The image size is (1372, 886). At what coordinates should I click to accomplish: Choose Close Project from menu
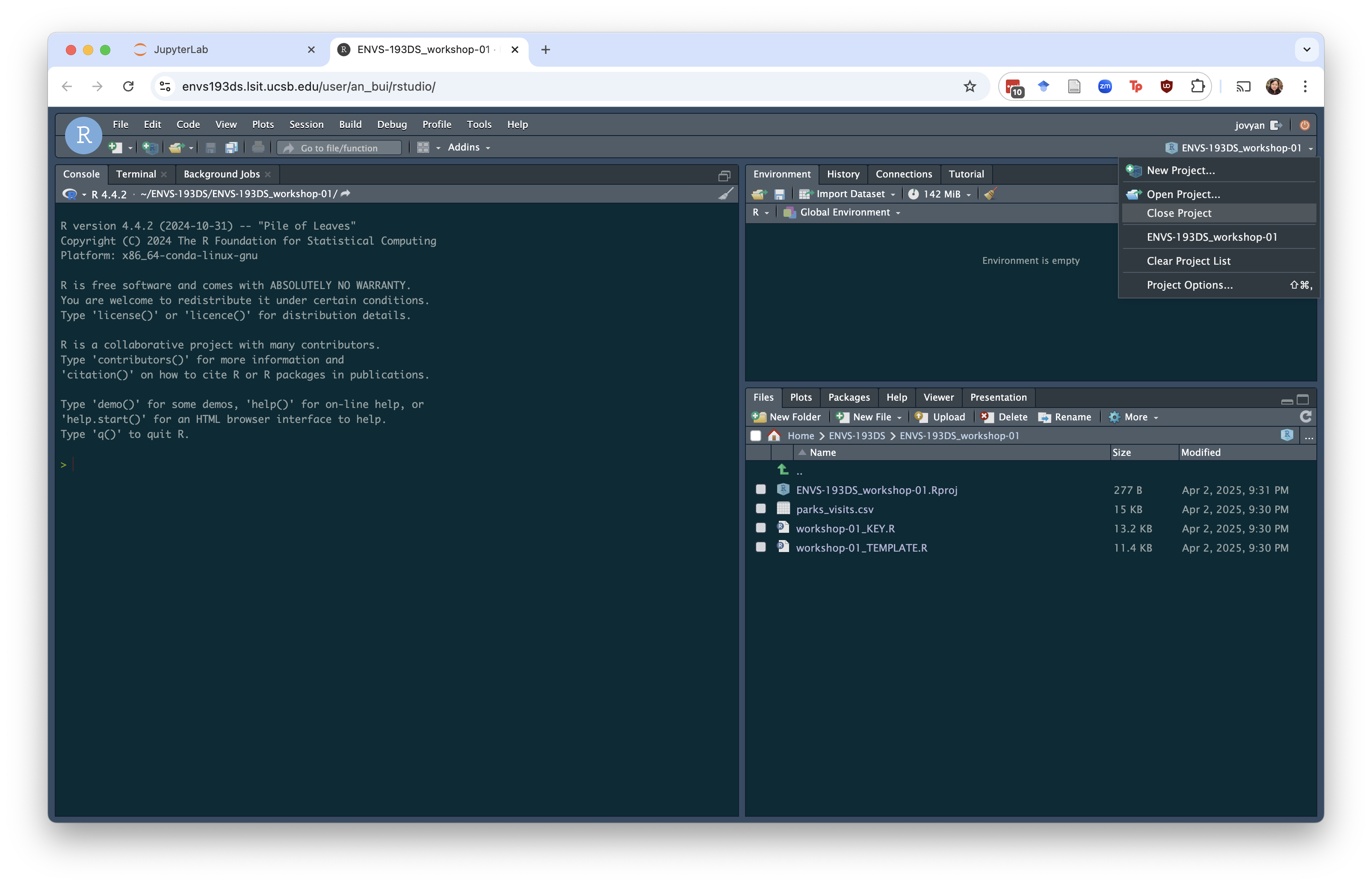coord(1179,213)
